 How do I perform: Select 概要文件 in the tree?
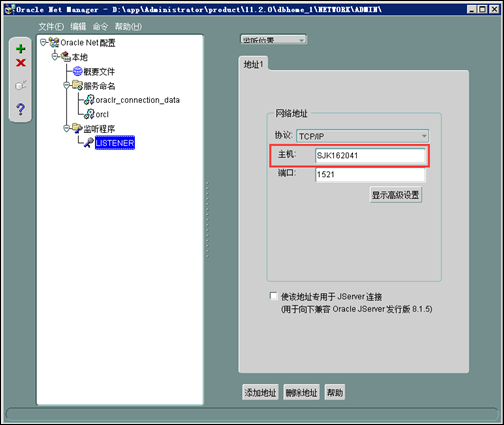coord(99,71)
